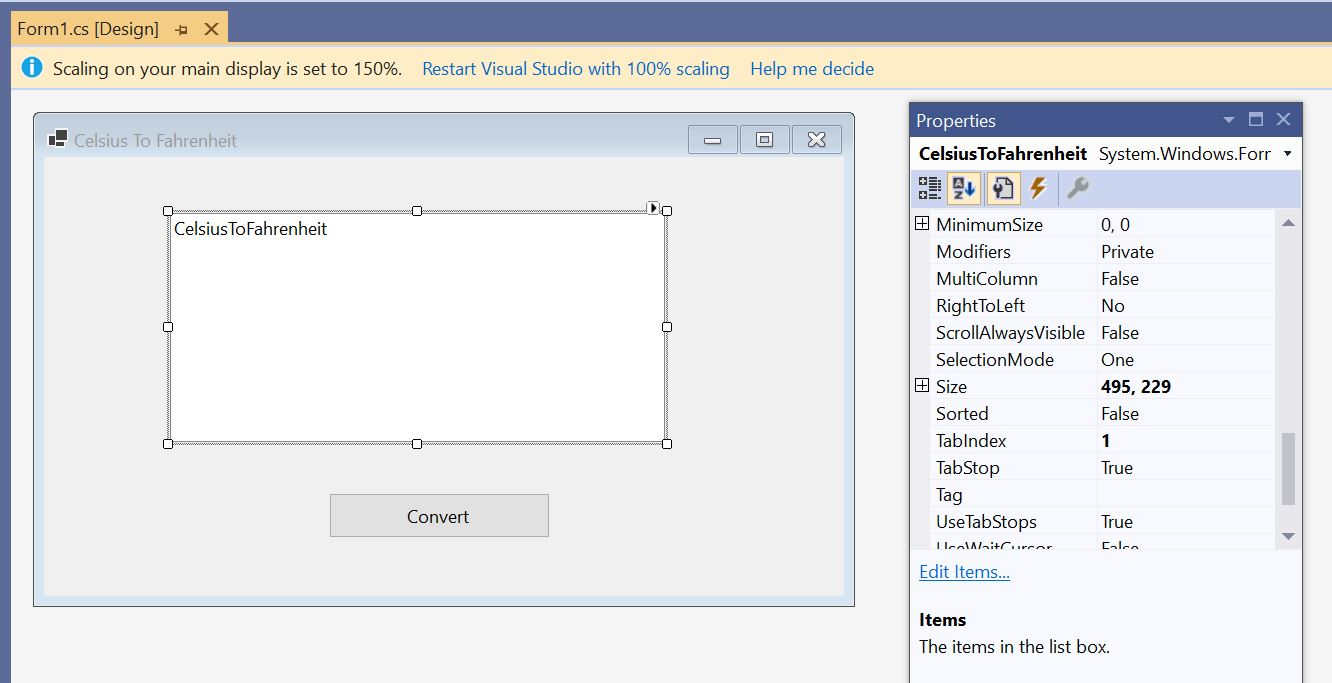Open the Events view with the lightning icon
1332x683 pixels.
(1038, 187)
